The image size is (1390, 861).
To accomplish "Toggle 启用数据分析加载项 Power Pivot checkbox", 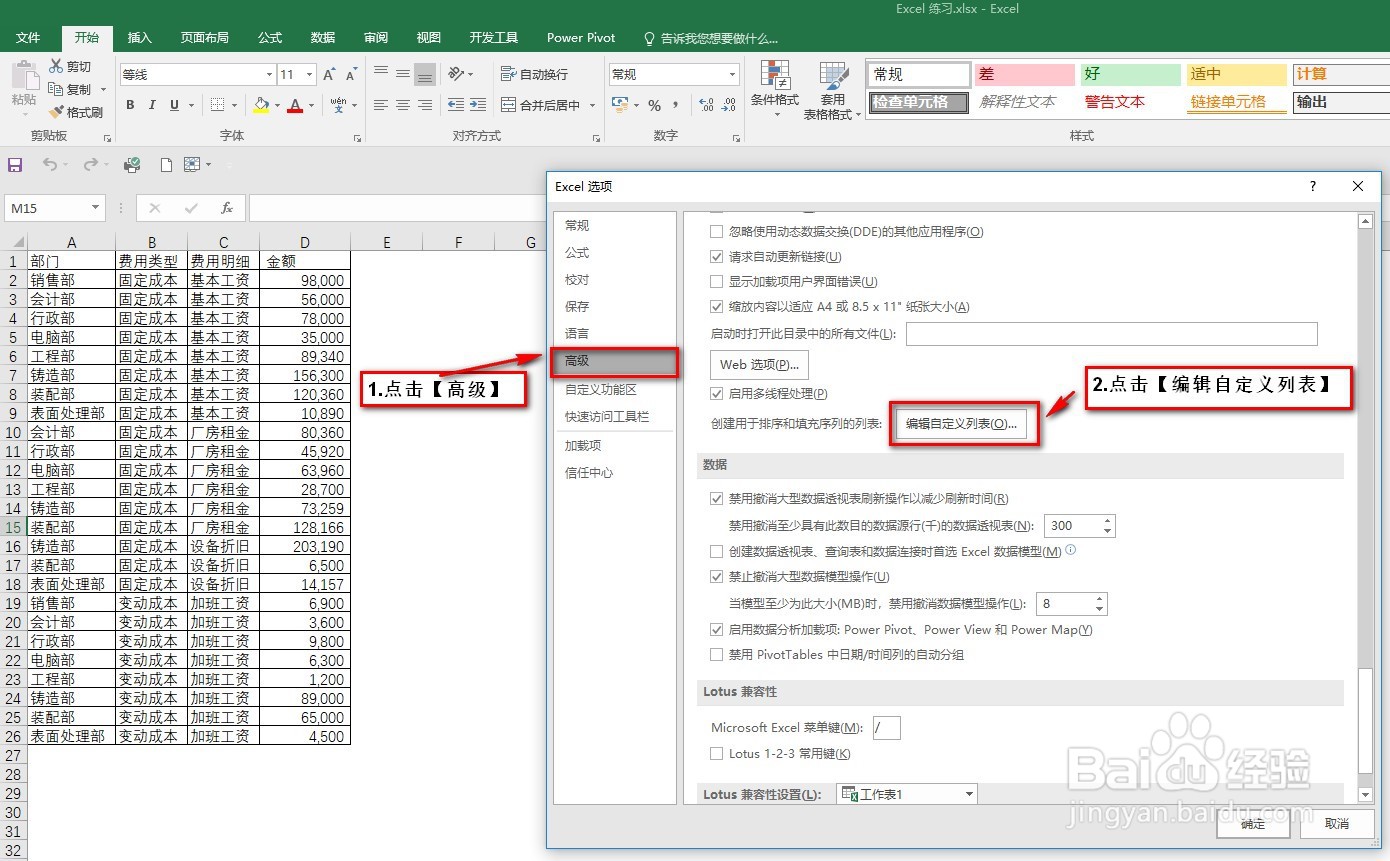I will point(716,630).
